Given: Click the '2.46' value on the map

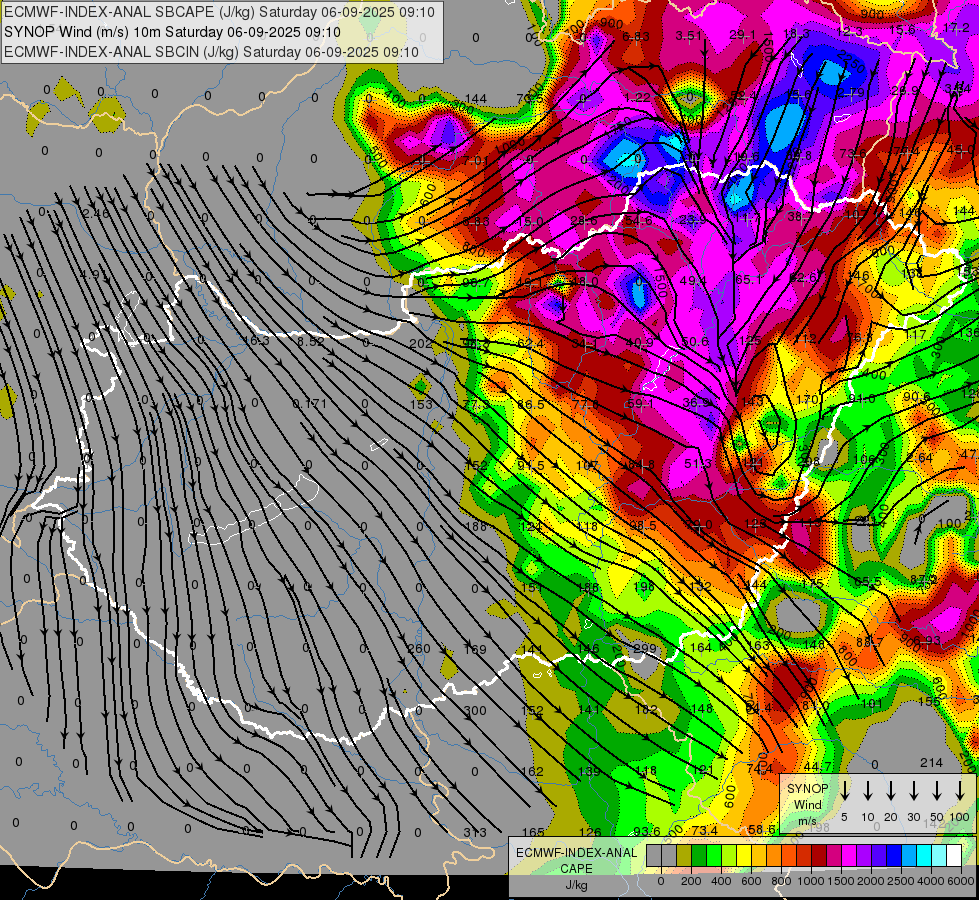Looking at the screenshot, I should point(96,214).
